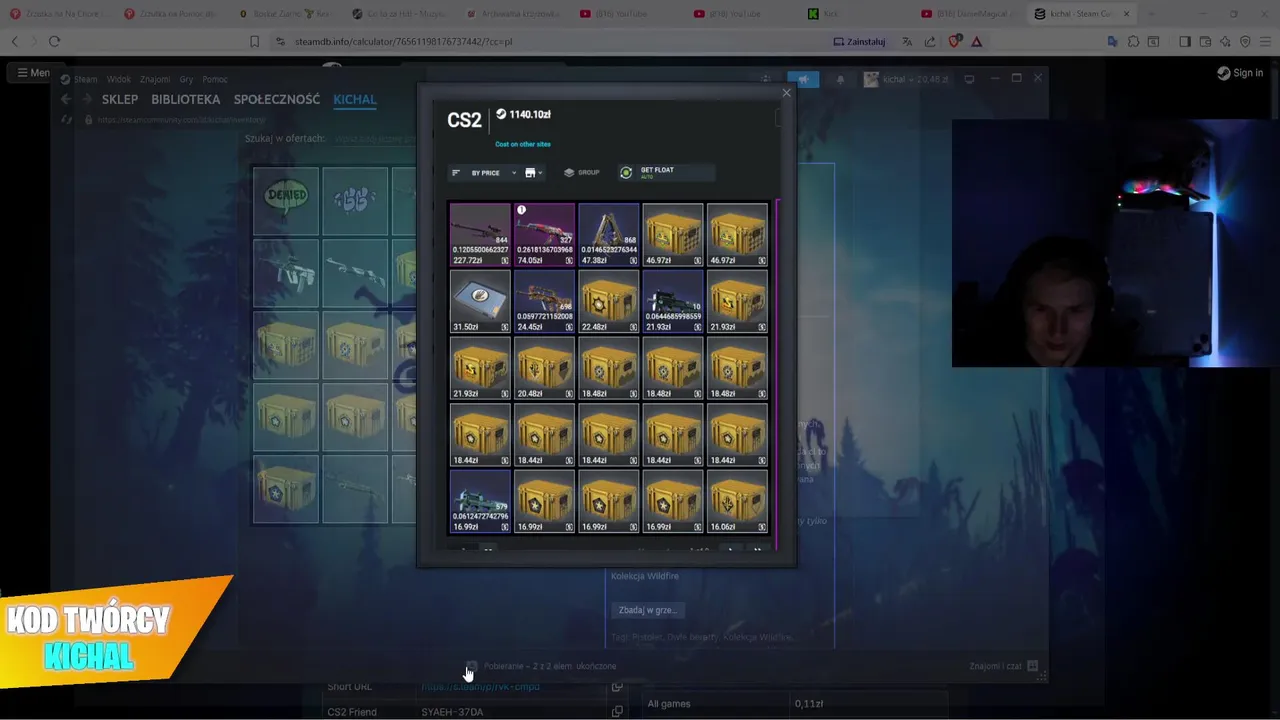The image size is (1280, 720).
Task: Click the price icon on the 31.50zł item
Action: click(505, 327)
